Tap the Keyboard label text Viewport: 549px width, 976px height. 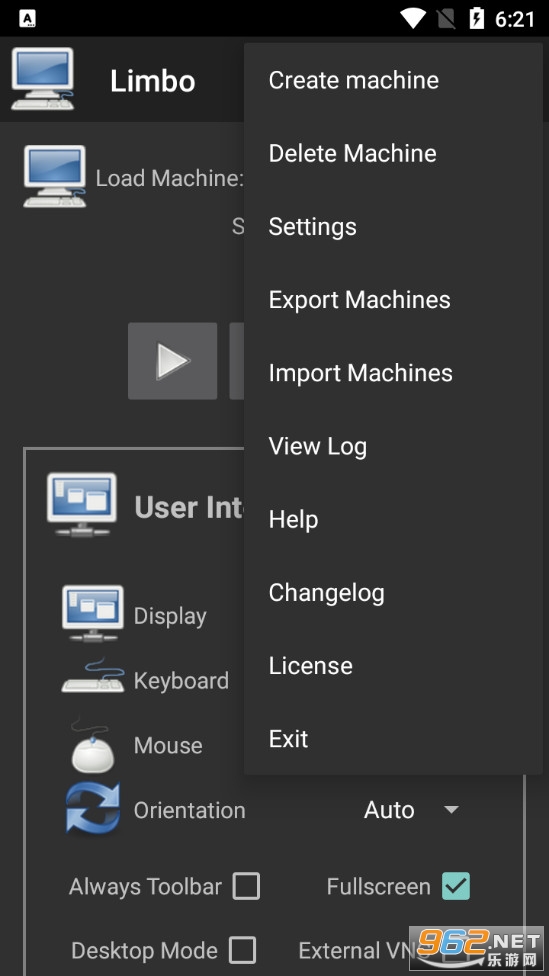pos(181,680)
